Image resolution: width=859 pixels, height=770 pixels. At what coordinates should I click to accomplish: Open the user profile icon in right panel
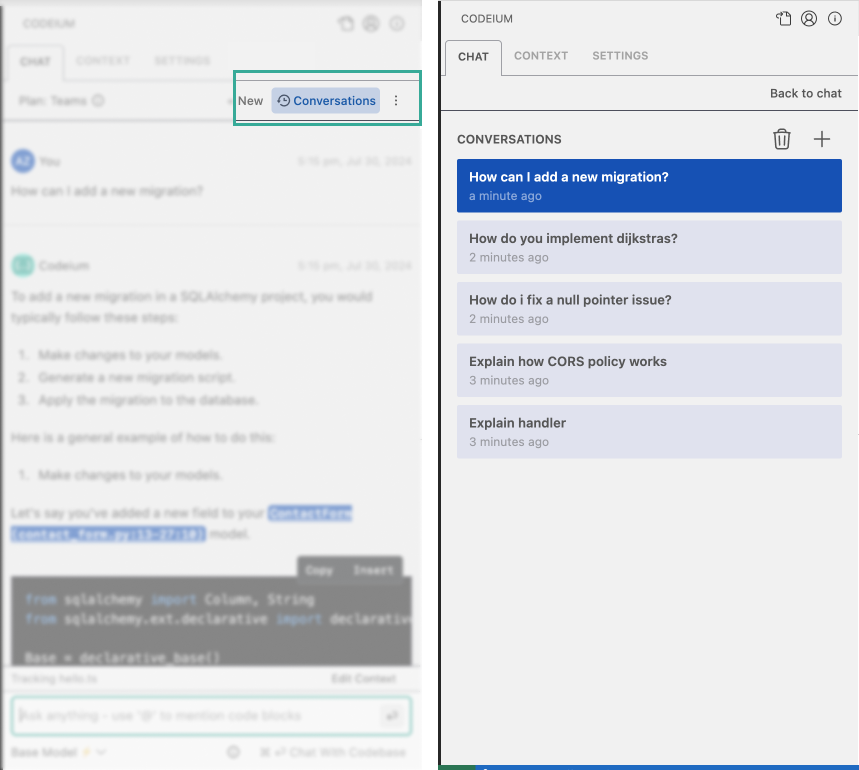click(x=809, y=19)
